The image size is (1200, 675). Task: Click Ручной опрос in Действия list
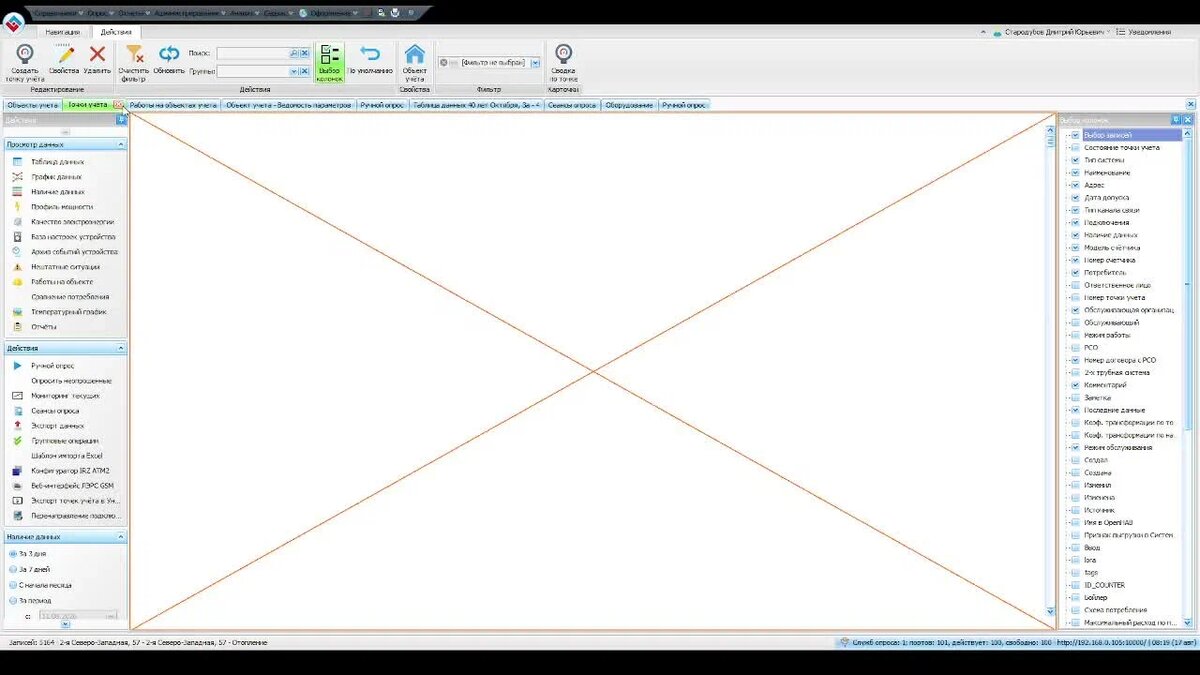(52, 366)
